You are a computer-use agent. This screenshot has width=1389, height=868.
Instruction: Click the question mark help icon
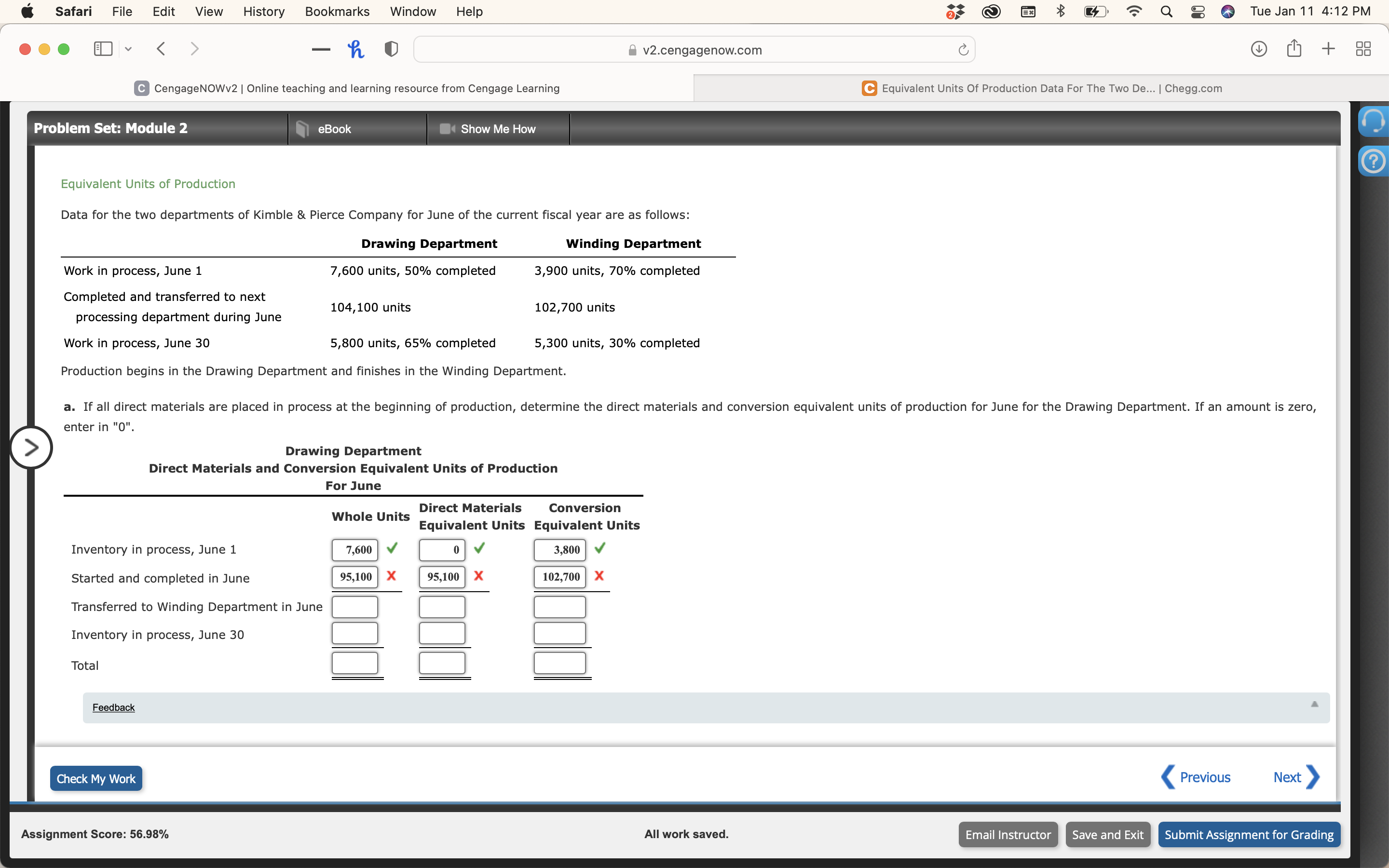[1374, 161]
